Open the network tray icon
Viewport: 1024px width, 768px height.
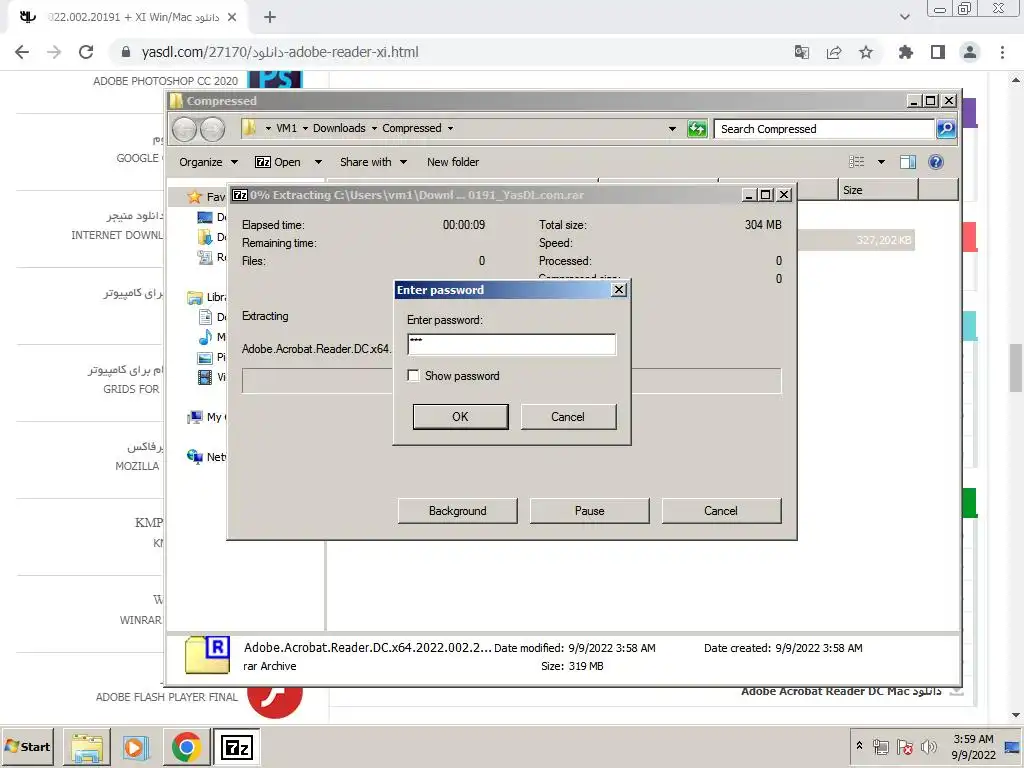pyautogui.click(x=881, y=746)
